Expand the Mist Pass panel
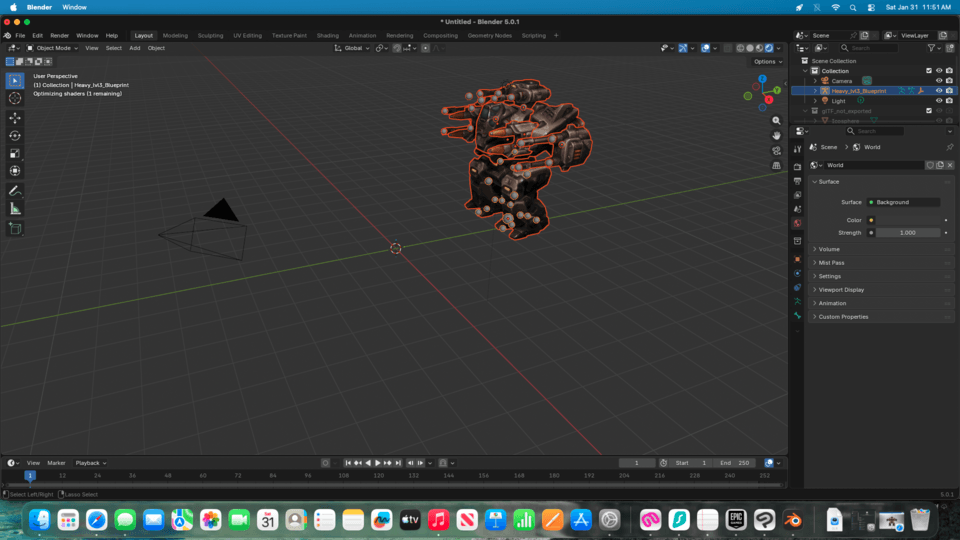This screenshot has width=960, height=540. point(881,263)
